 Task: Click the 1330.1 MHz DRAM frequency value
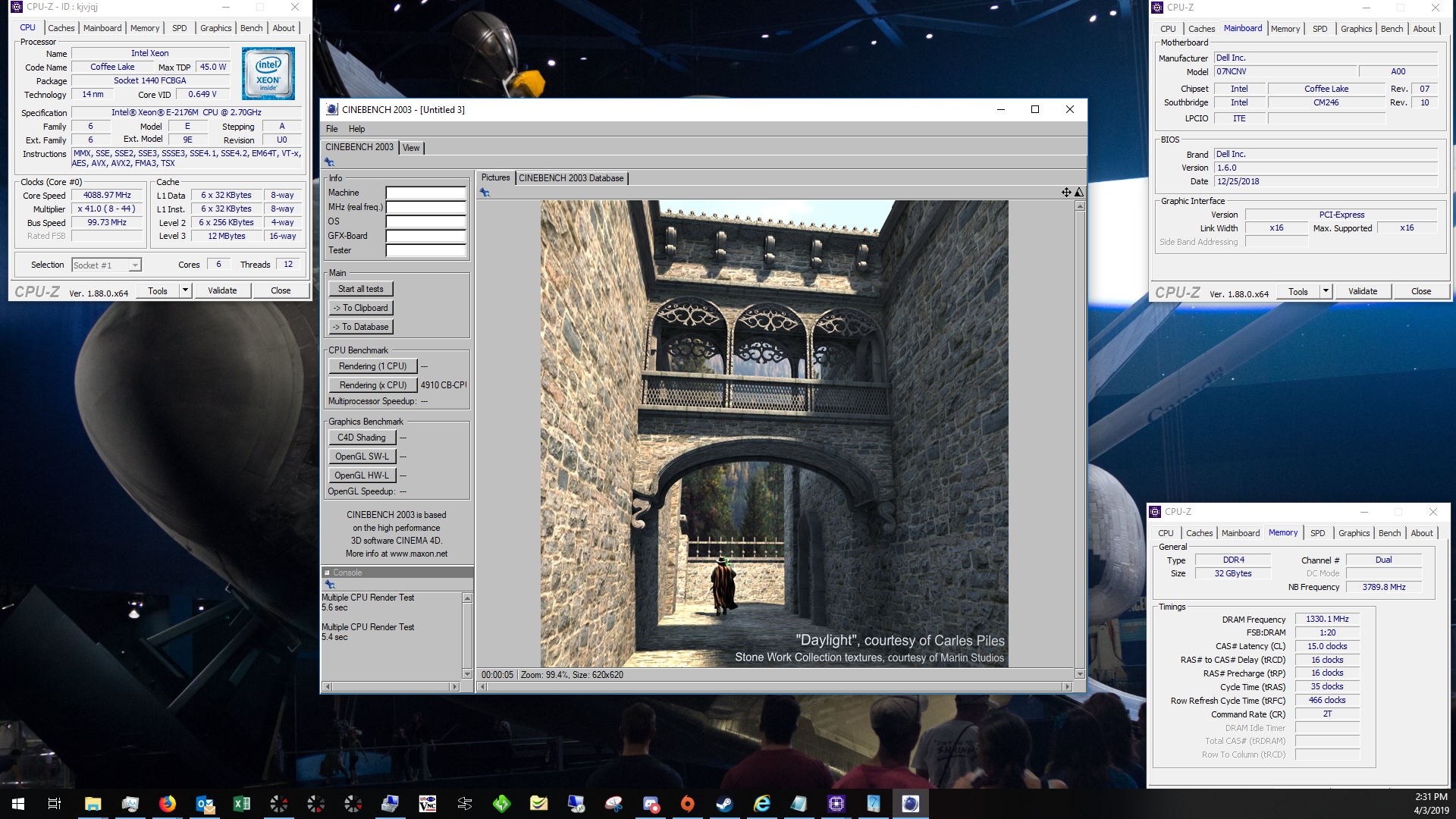pos(1327,619)
